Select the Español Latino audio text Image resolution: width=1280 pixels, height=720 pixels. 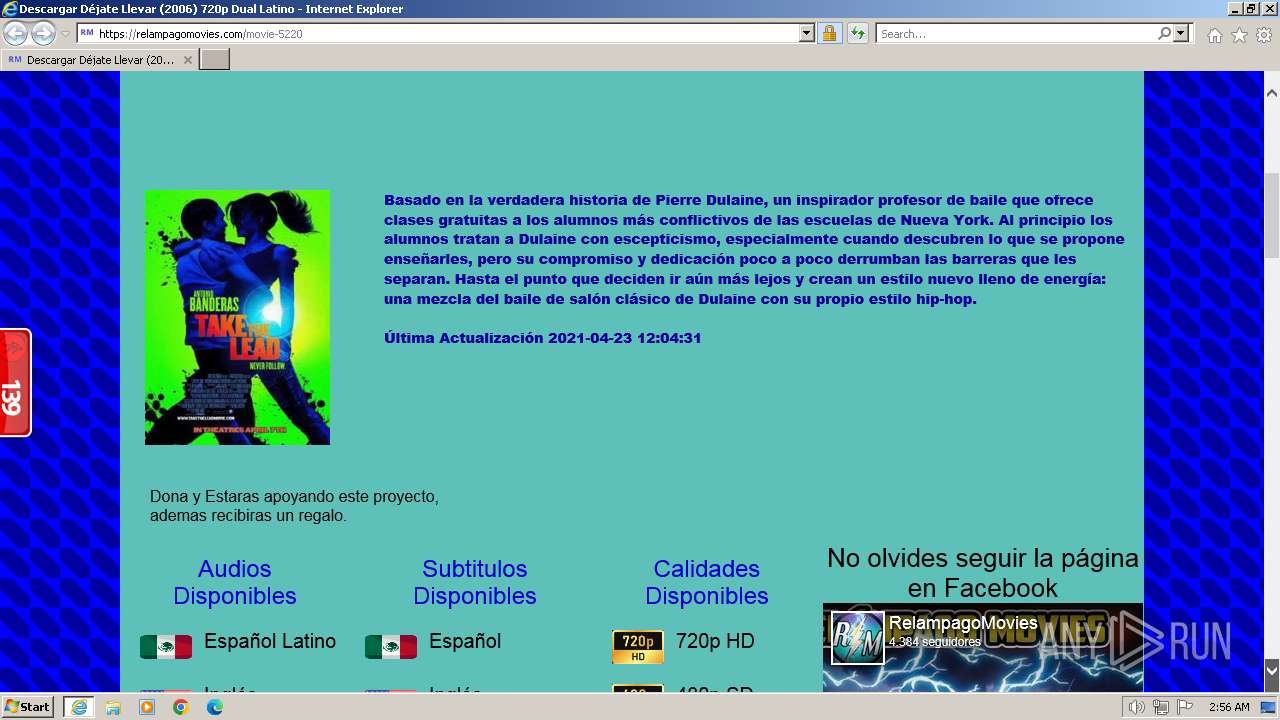270,642
